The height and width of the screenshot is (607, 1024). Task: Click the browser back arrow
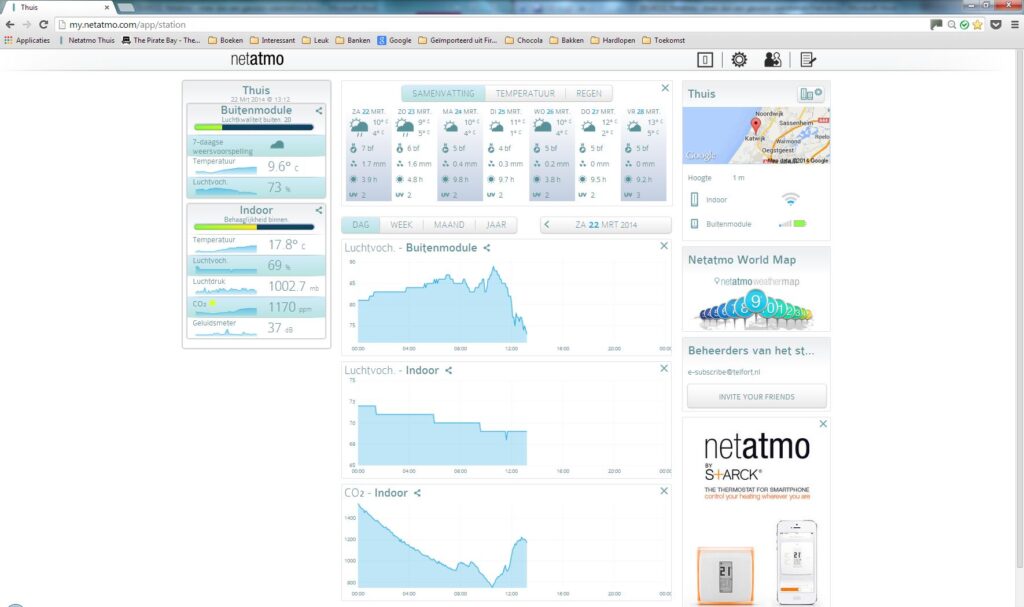(x=10, y=25)
